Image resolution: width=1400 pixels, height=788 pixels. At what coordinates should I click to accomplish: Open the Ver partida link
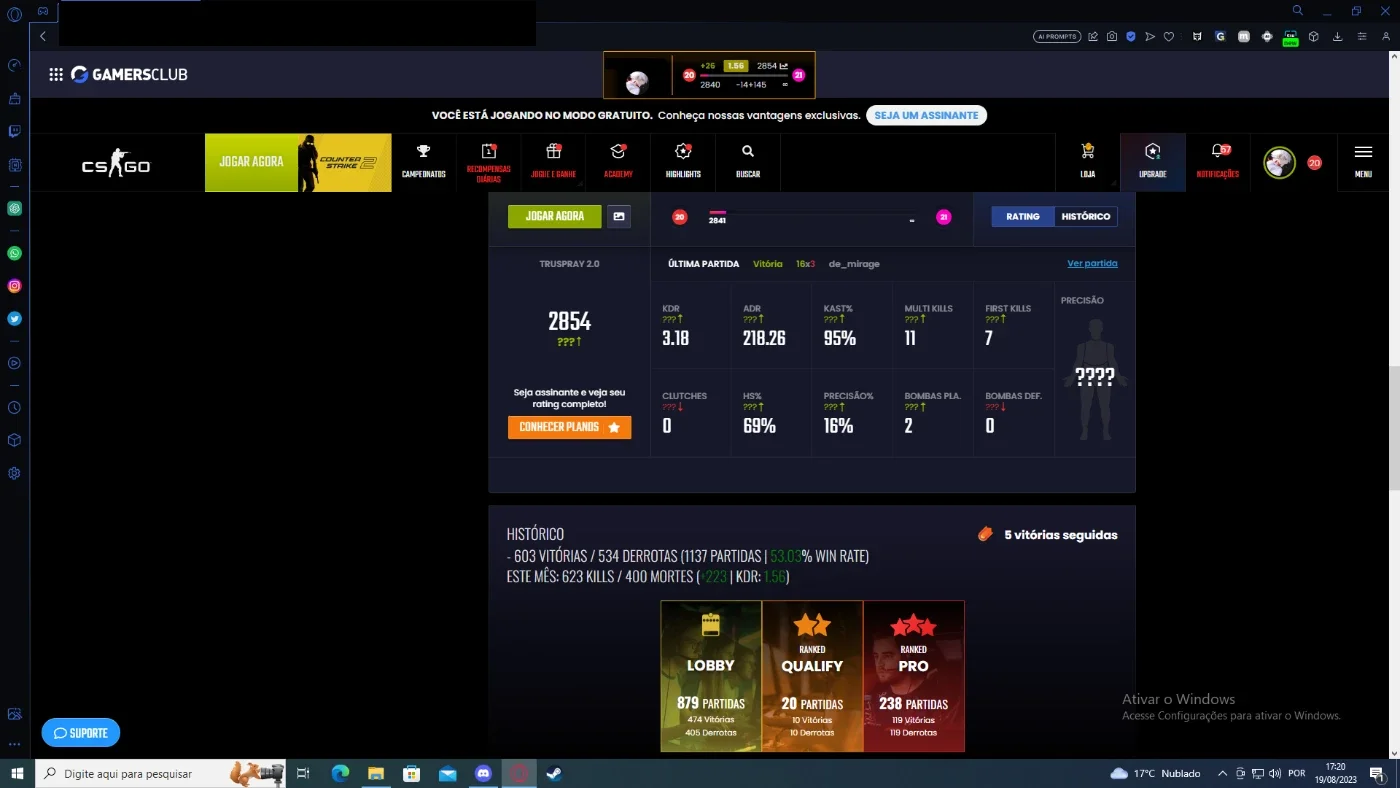[1092, 264]
